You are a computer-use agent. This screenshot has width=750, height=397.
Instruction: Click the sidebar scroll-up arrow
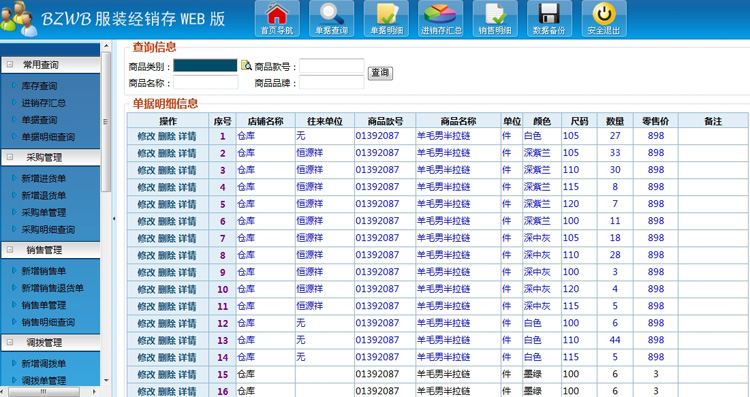(106, 46)
